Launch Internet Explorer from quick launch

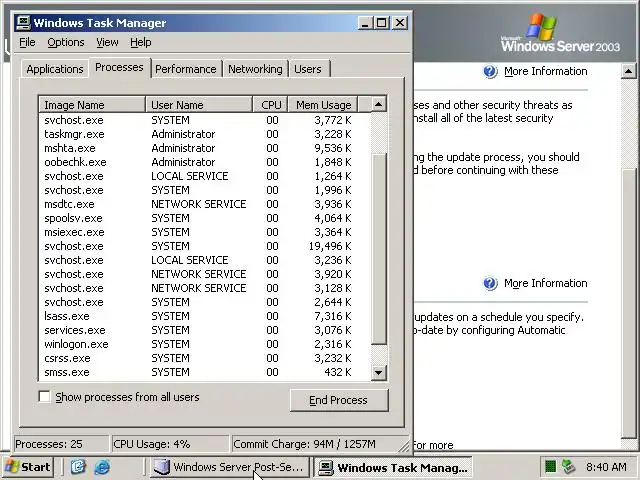(x=102, y=467)
